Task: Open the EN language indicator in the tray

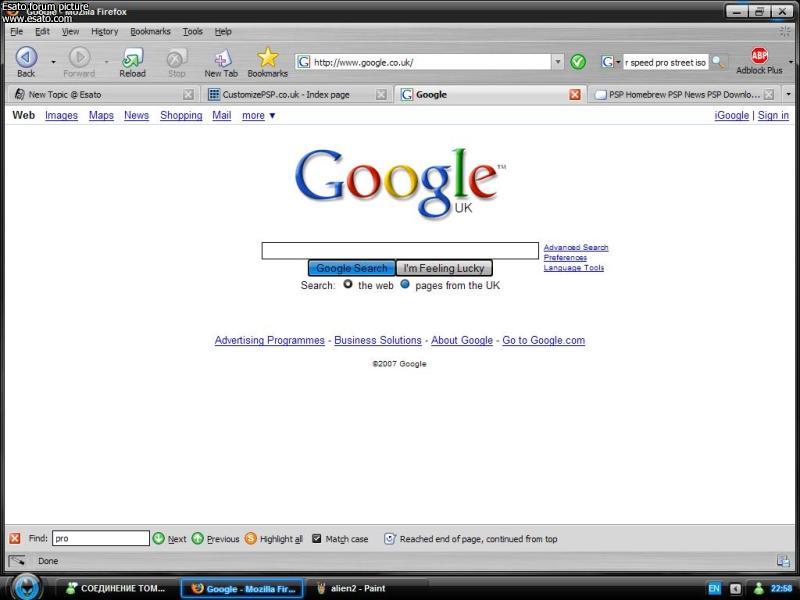Action: [x=714, y=588]
